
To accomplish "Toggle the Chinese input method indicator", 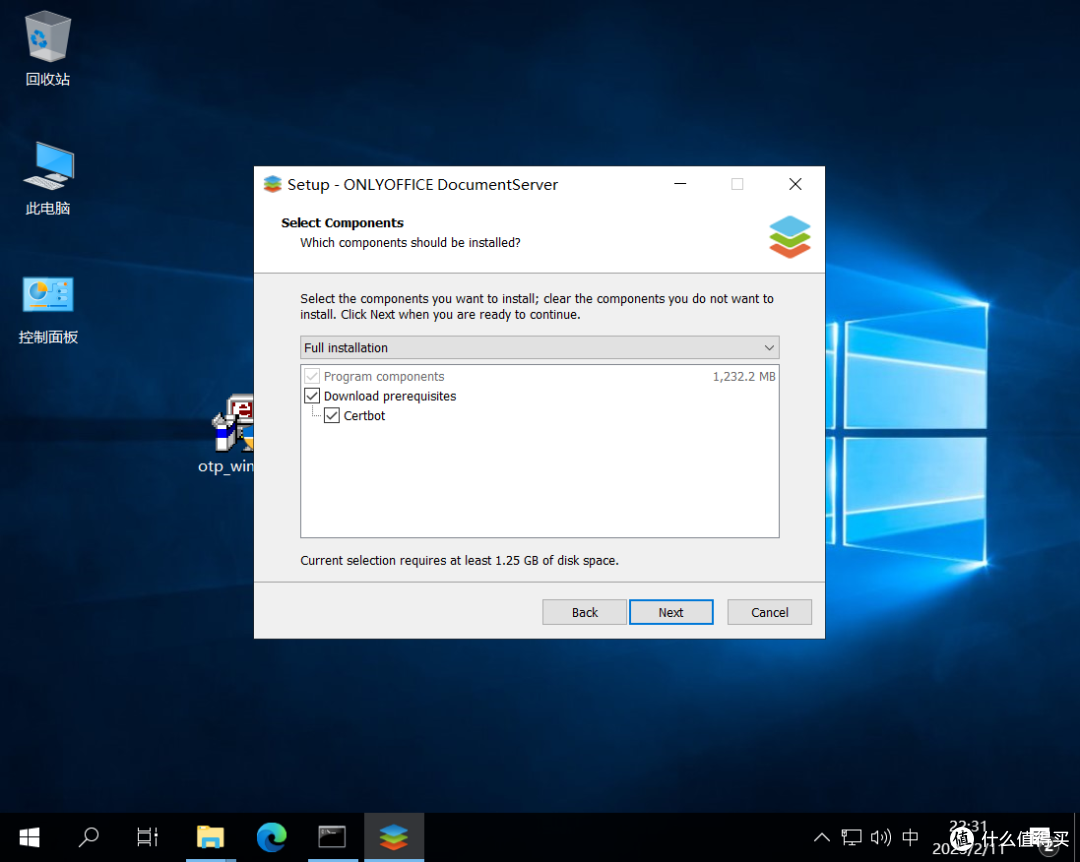I will [x=910, y=837].
